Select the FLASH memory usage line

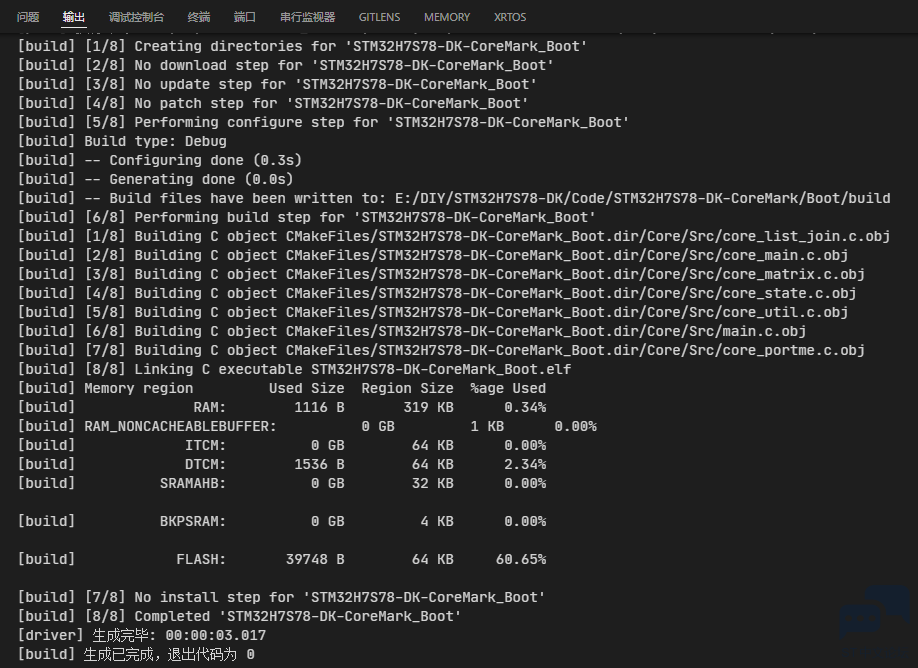[282, 559]
